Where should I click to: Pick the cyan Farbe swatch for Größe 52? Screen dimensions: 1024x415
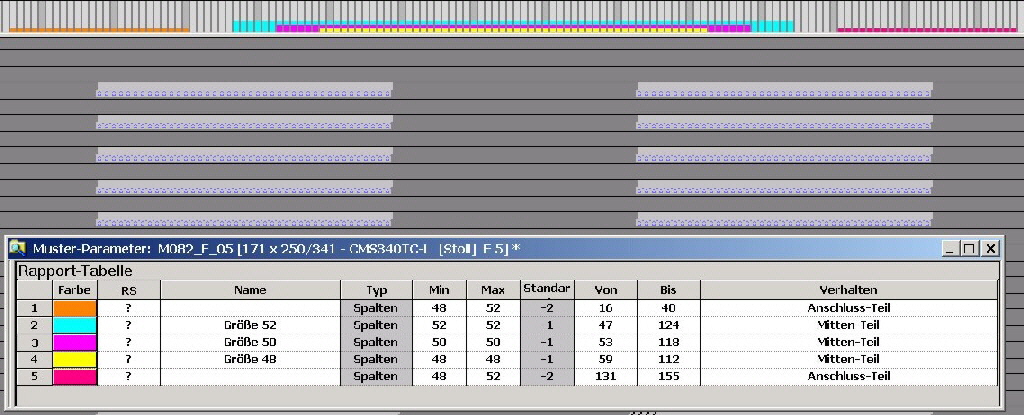(x=75, y=325)
